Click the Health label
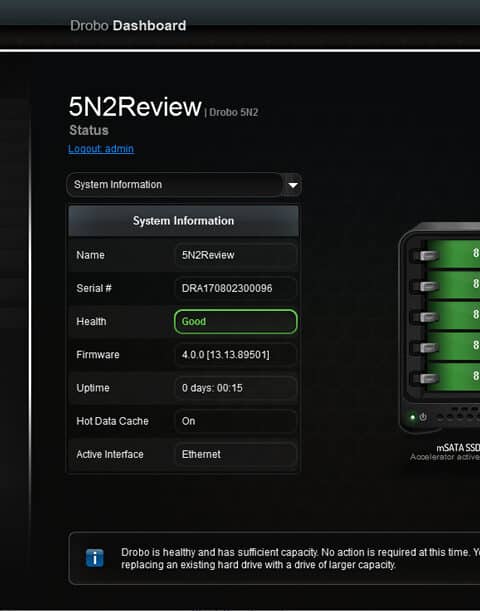 (91, 321)
